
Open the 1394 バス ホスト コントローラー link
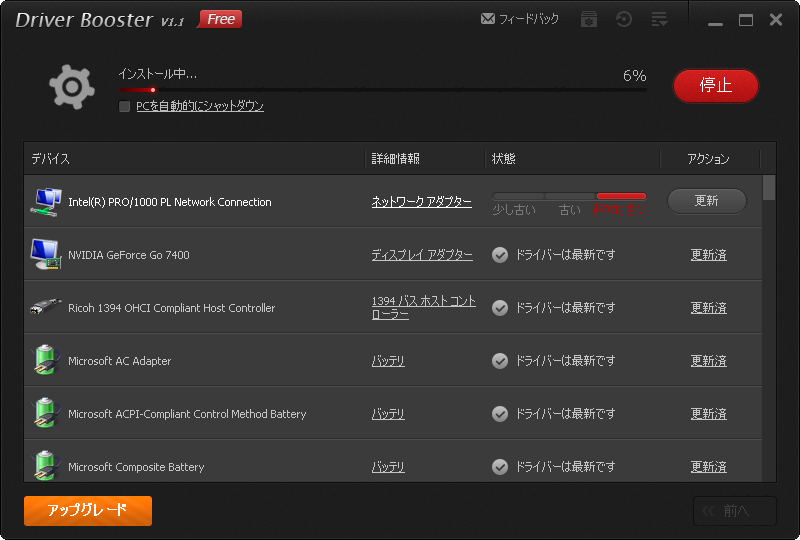[423, 307]
